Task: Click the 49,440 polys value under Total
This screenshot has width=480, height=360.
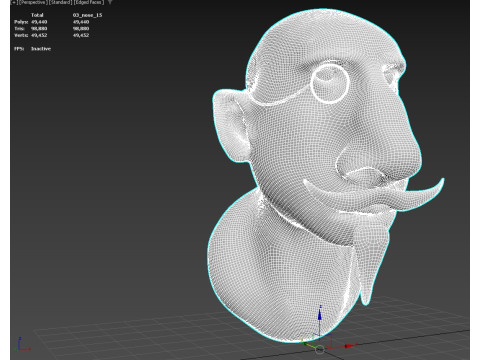Action: pos(39,22)
